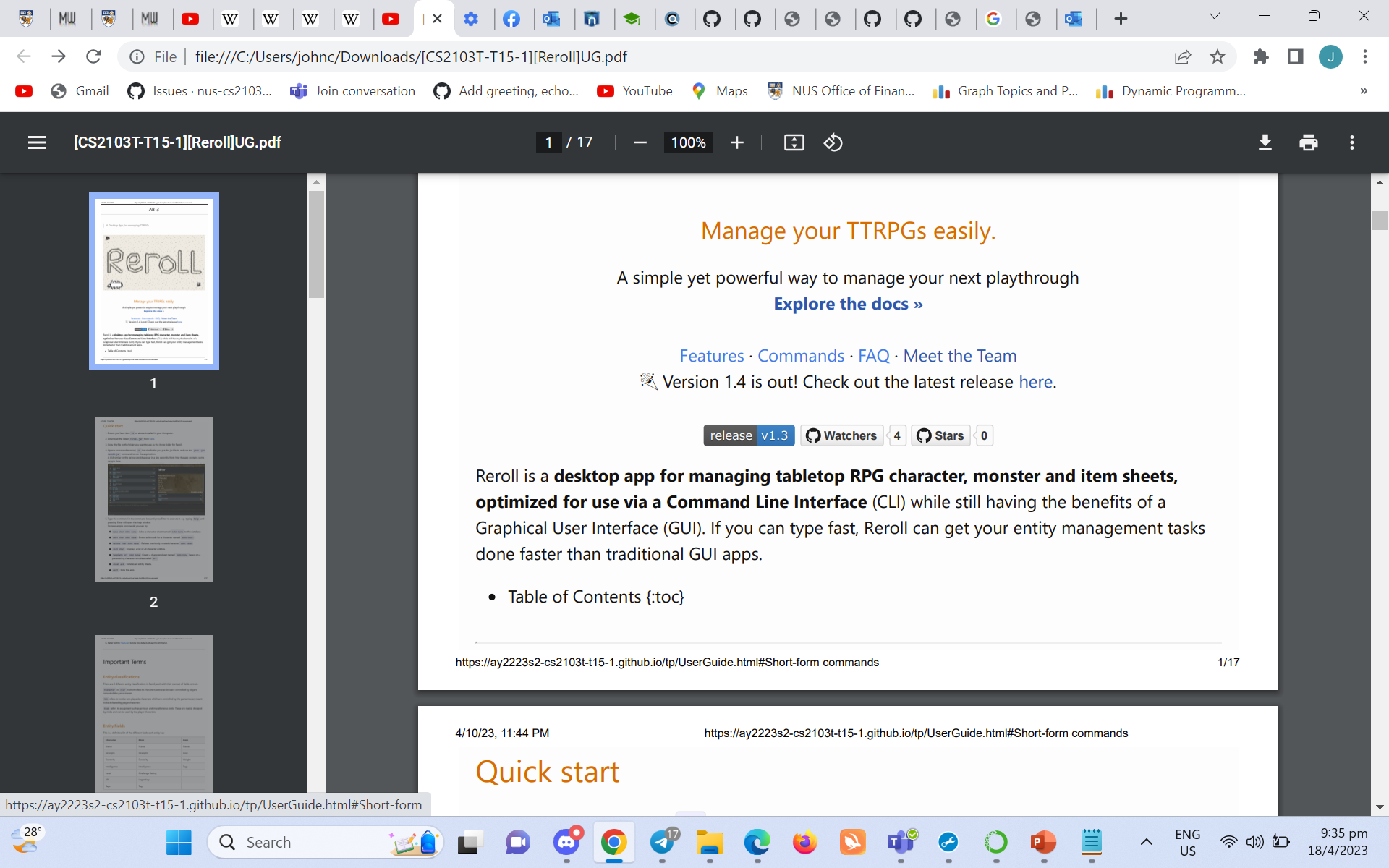Viewport: 1389px width, 868px height.
Task: Open Chrome extensions puzzle icon
Action: point(1261,56)
